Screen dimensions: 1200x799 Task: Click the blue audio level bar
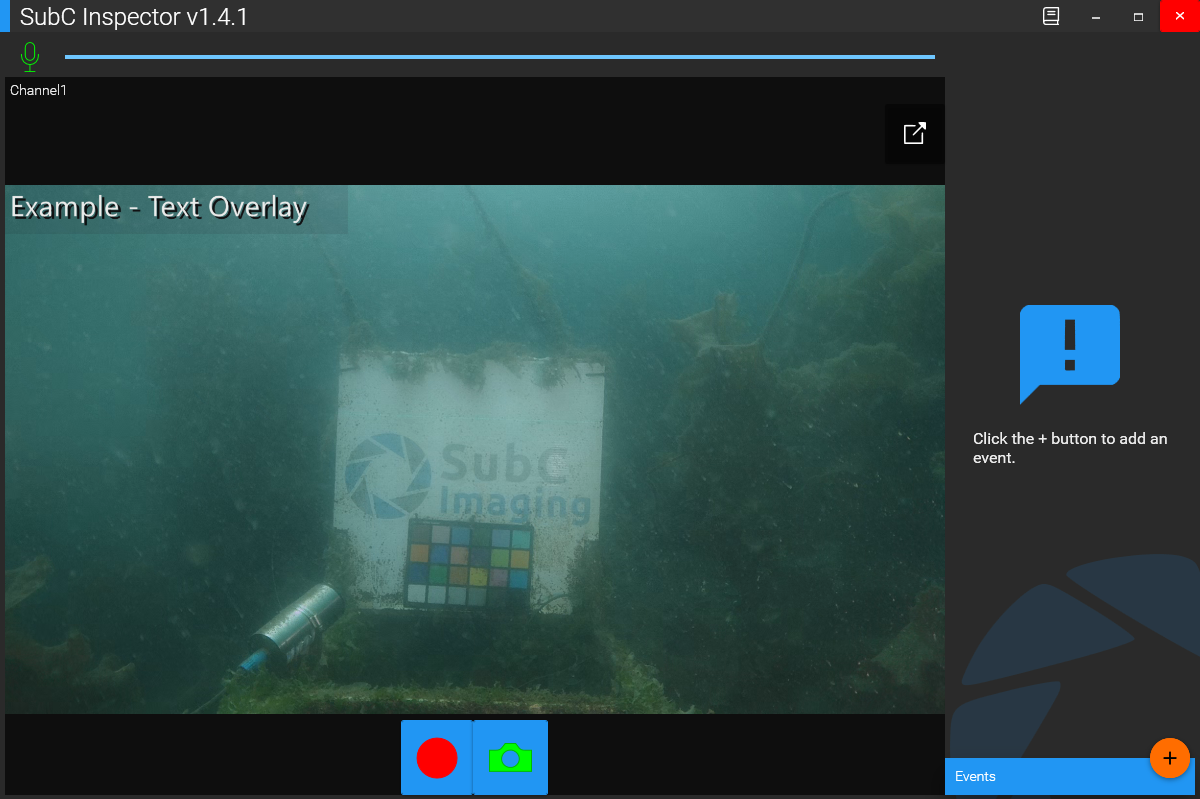click(500, 57)
